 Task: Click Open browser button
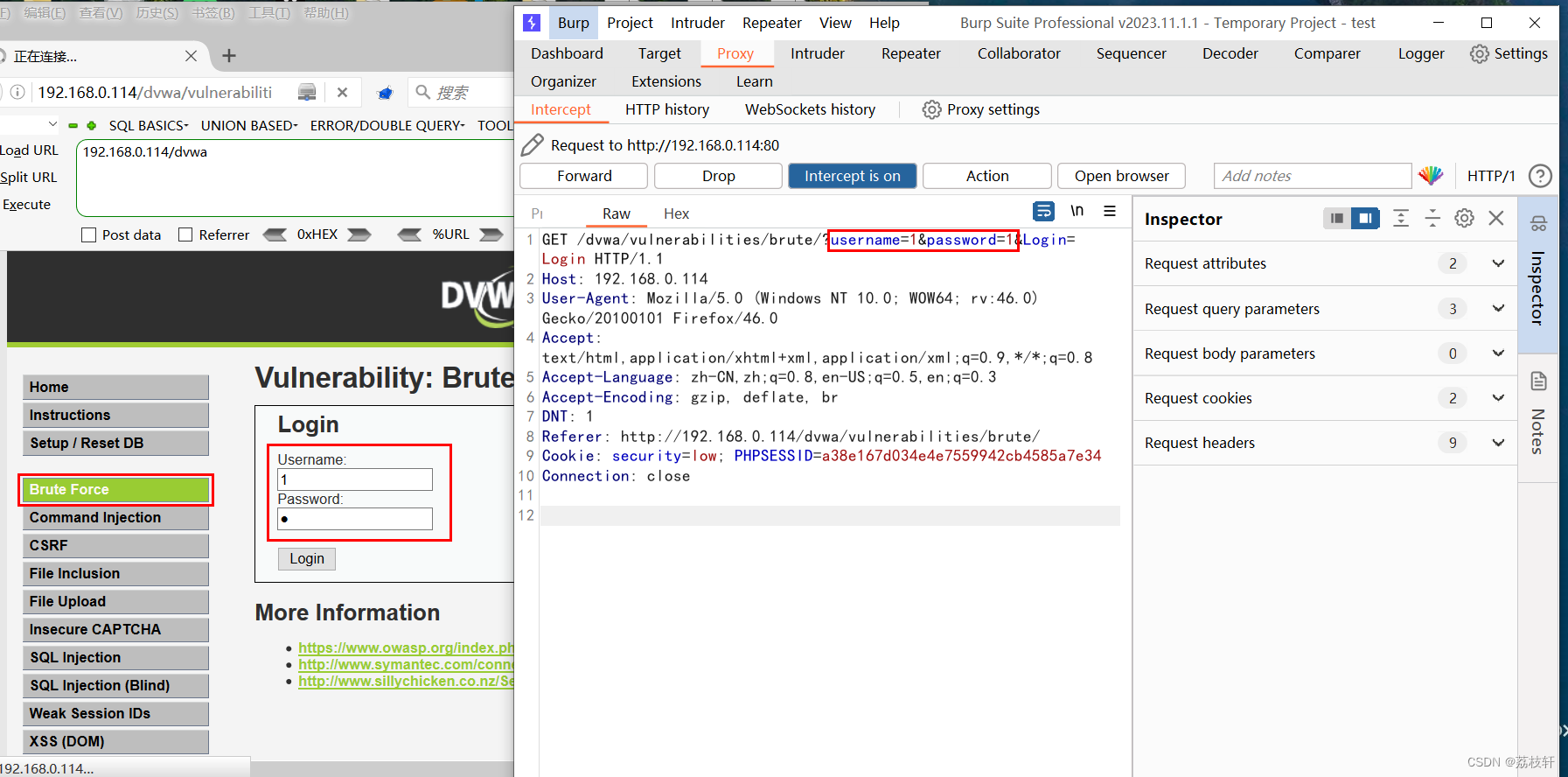tap(1121, 176)
